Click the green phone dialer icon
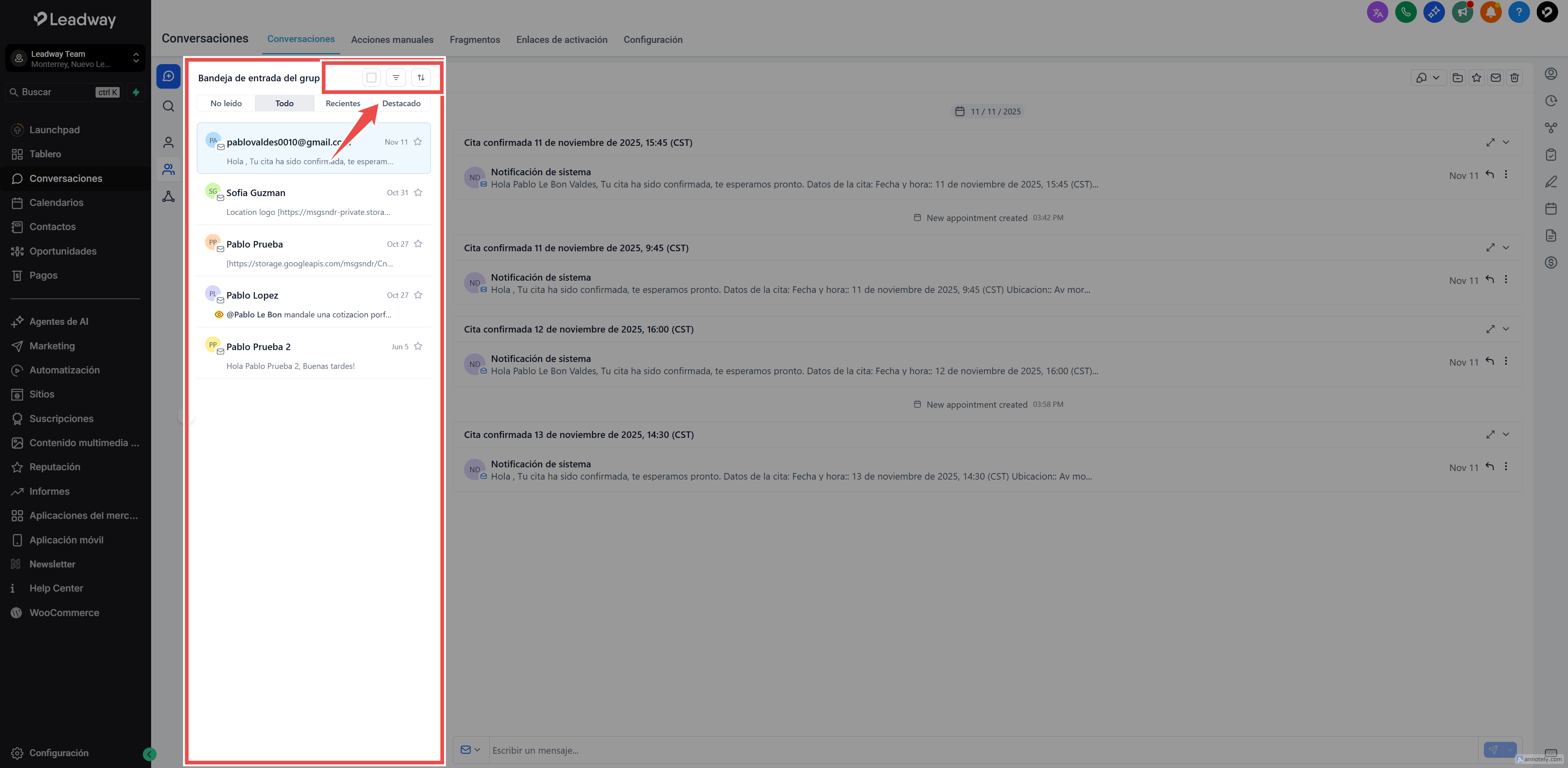The image size is (1568, 768). coord(1405,12)
